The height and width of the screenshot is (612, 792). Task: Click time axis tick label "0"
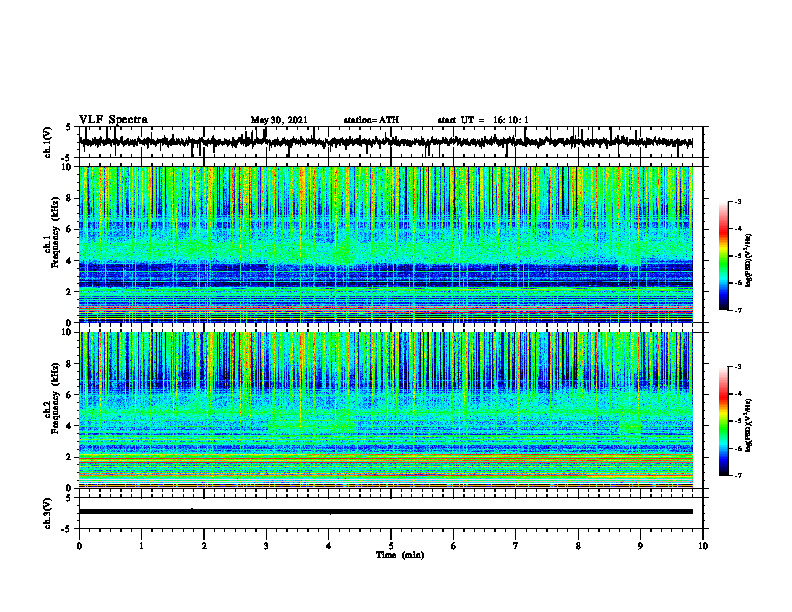click(x=79, y=545)
